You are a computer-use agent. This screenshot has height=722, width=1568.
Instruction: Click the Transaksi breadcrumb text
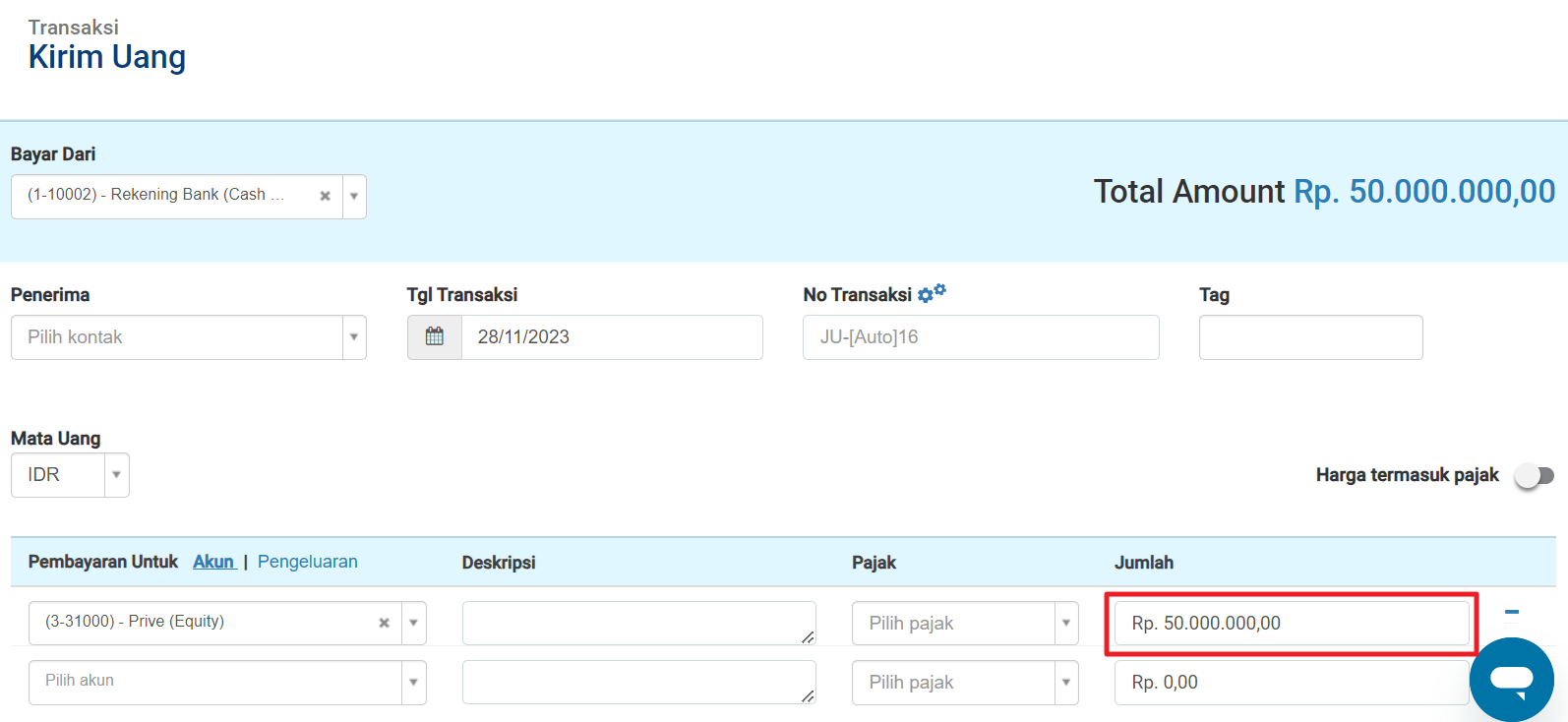click(x=74, y=27)
